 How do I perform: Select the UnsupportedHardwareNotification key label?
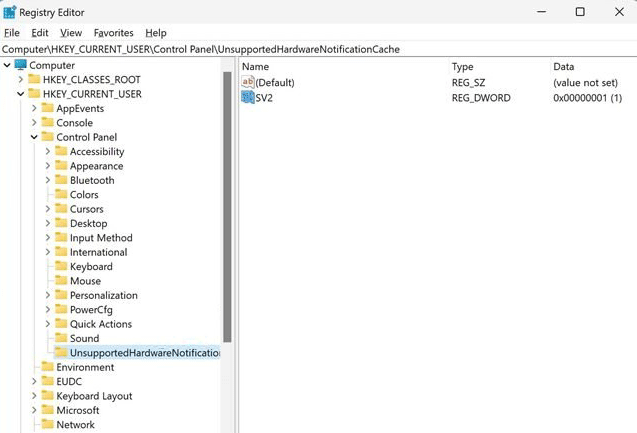145,353
